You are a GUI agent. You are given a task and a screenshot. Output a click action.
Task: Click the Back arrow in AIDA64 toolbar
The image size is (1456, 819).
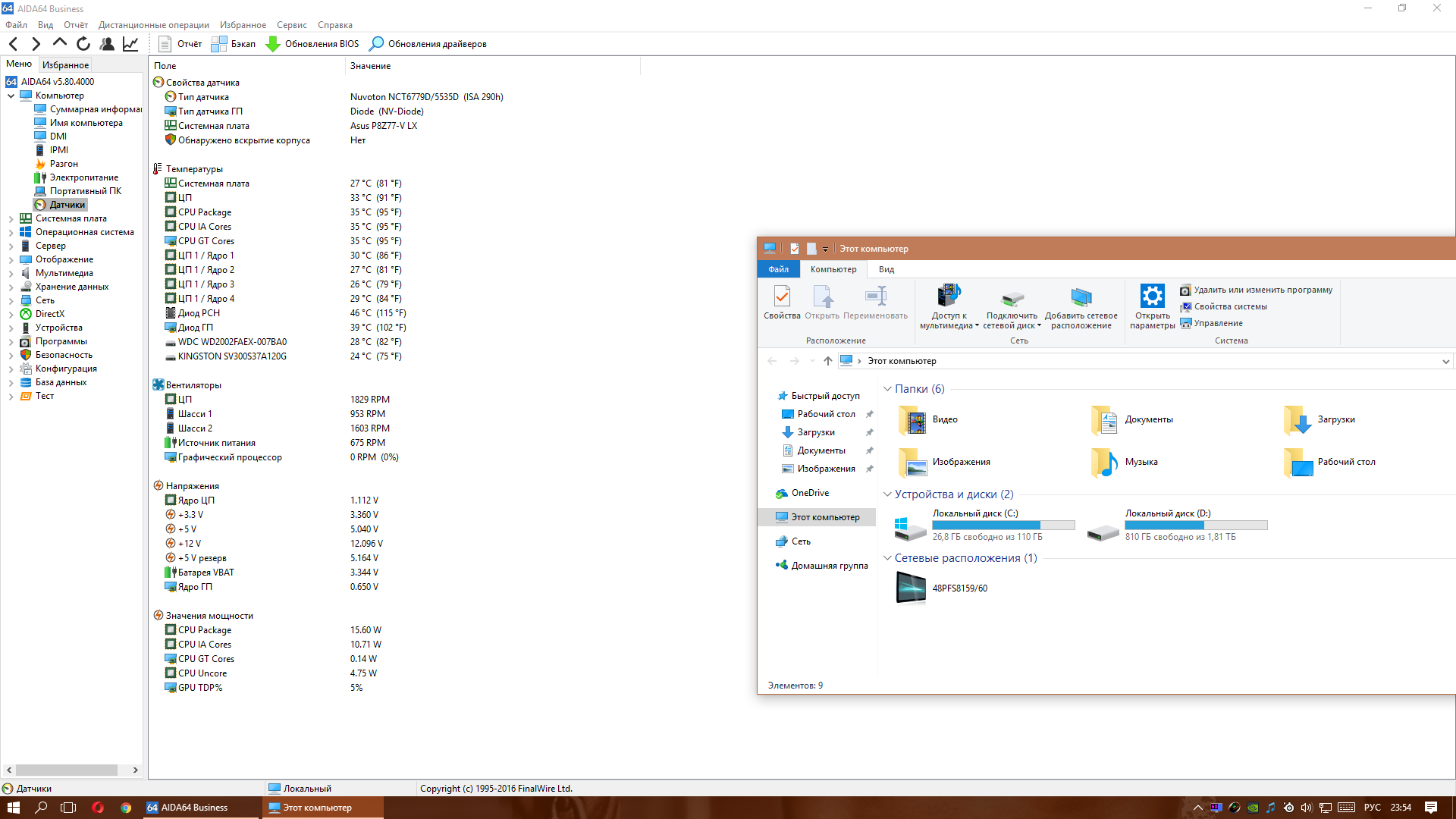pos(14,44)
